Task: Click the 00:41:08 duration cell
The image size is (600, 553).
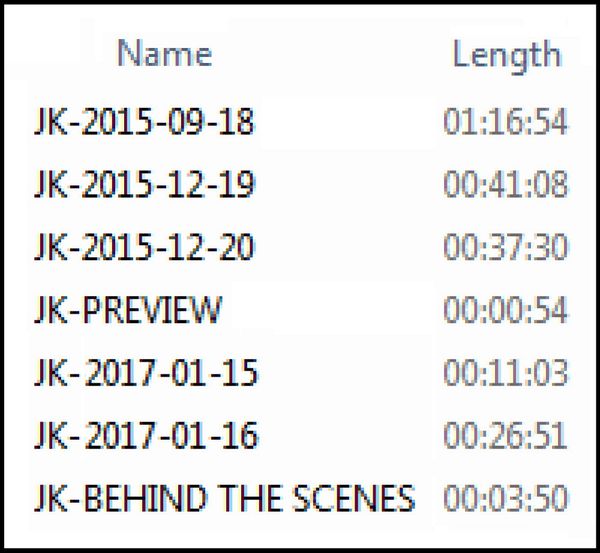Action: click(x=505, y=184)
